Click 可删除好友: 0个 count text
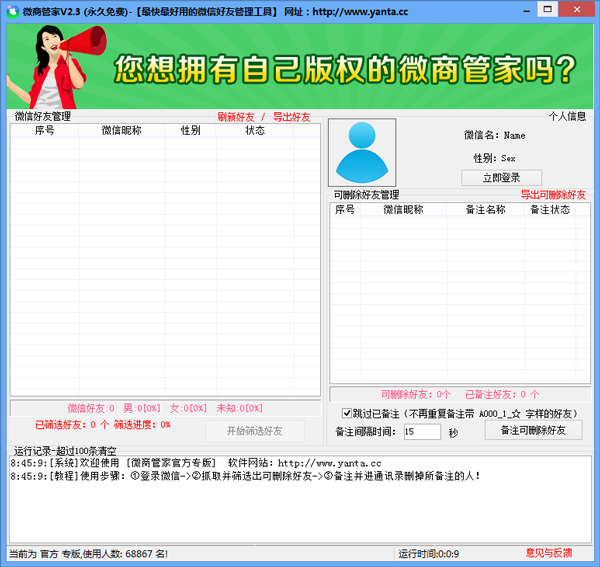 (x=416, y=394)
